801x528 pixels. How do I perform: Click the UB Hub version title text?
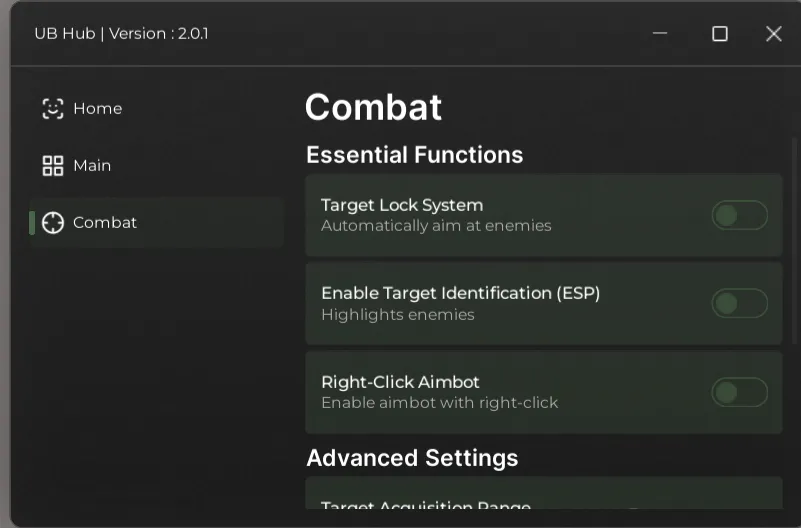[121, 34]
